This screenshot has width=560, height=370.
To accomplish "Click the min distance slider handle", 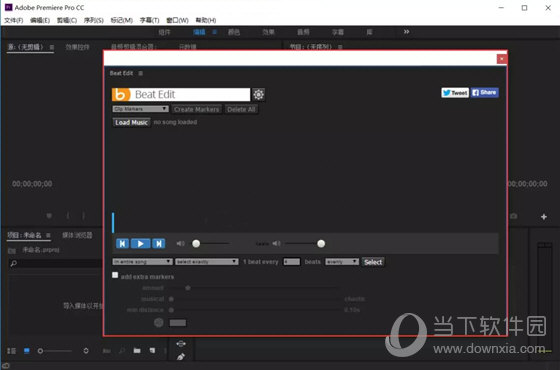I will point(171,310).
